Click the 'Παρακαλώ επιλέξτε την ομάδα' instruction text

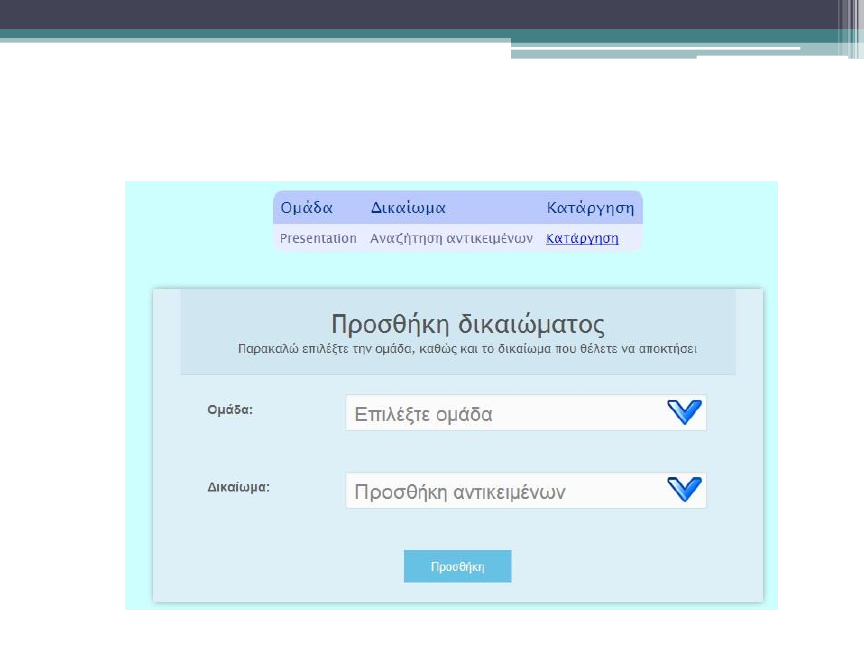[467, 350]
